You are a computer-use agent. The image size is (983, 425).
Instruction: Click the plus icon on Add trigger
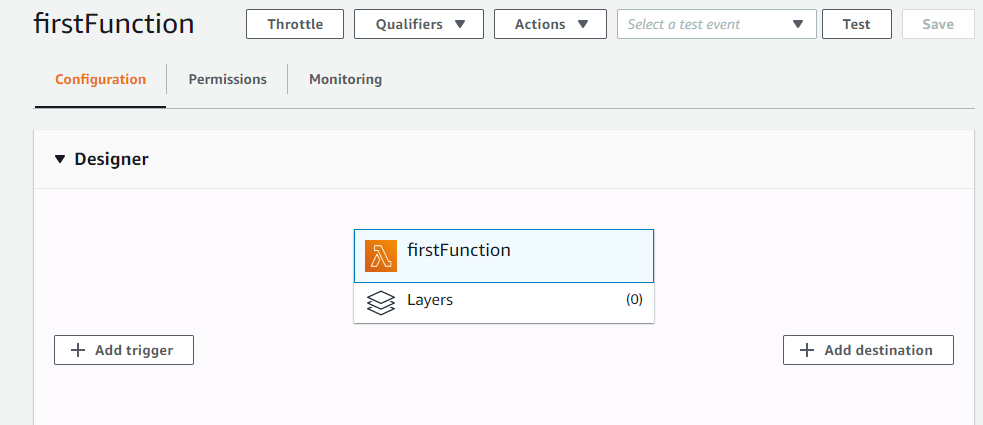click(x=78, y=350)
